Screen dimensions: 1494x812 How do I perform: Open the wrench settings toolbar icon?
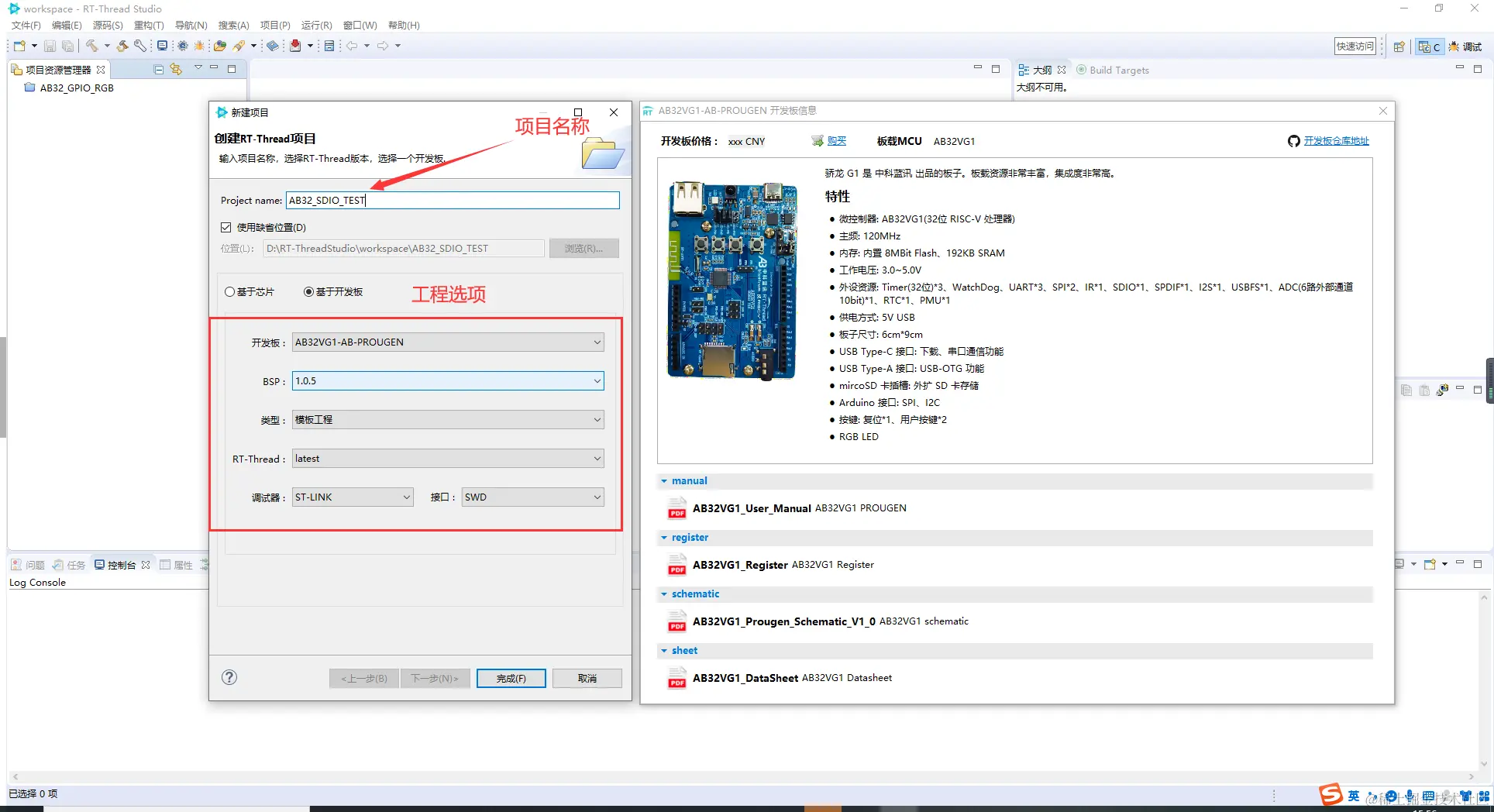pos(140,46)
